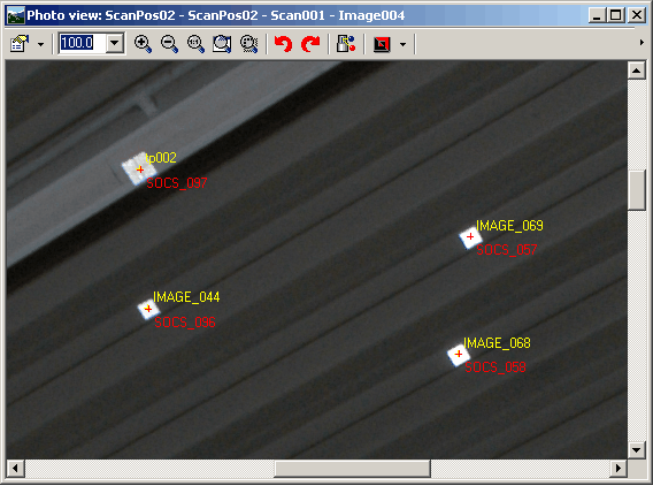Open the dropdown arrow beside properties icon

pyautogui.click(x=41, y=44)
